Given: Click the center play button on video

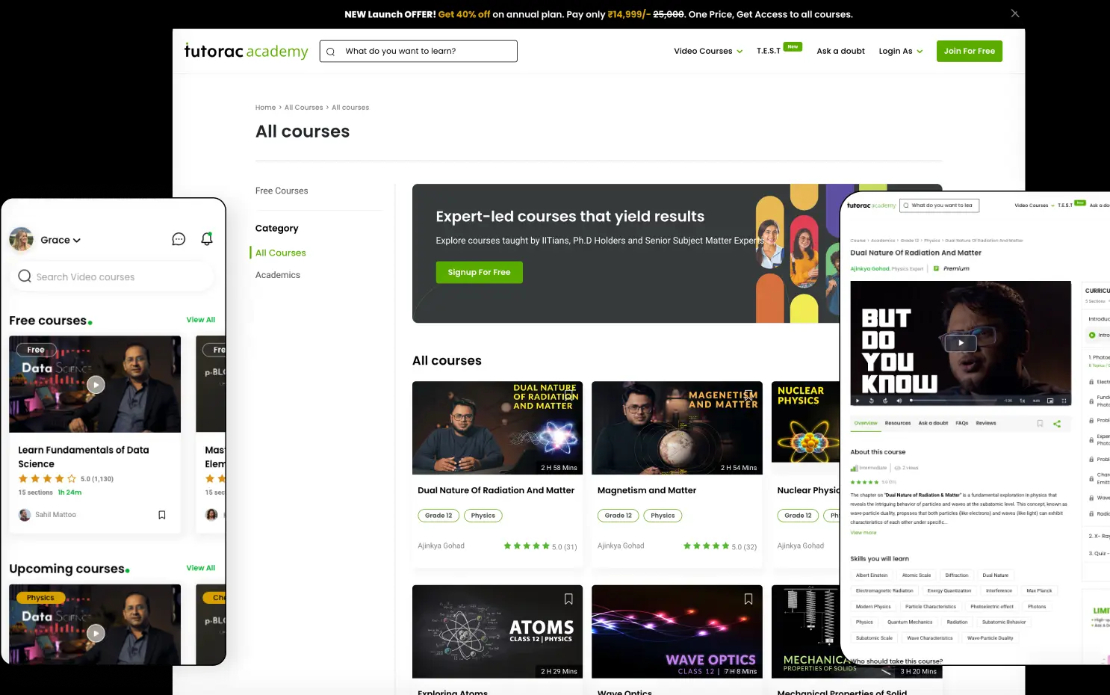Looking at the screenshot, I should point(961,343).
